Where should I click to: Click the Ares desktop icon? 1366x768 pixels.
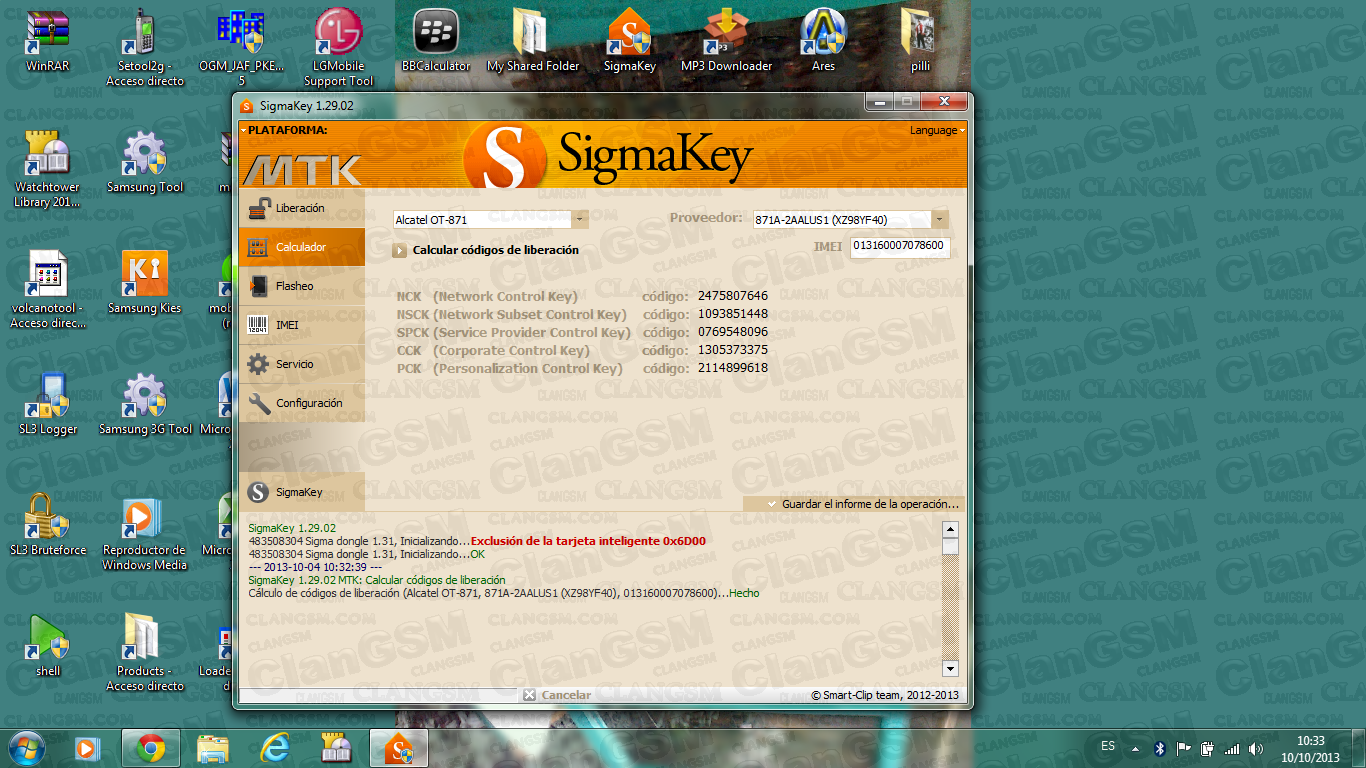823,42
